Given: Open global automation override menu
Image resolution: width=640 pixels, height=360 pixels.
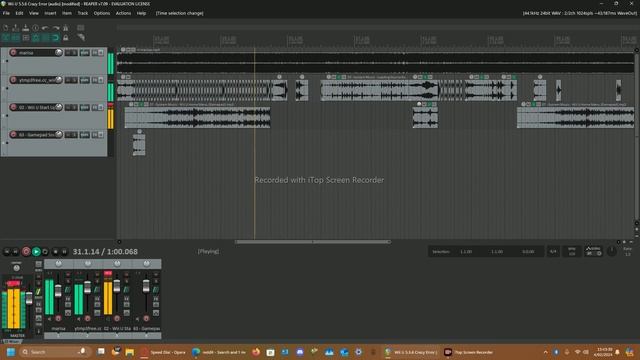Looking at the screenshot, I should point(593,251).
